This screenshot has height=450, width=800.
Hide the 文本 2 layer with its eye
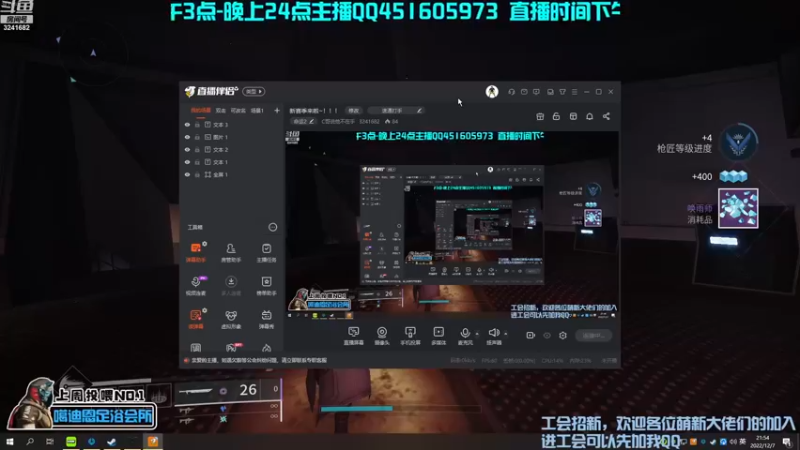click(x=187, y=149)
